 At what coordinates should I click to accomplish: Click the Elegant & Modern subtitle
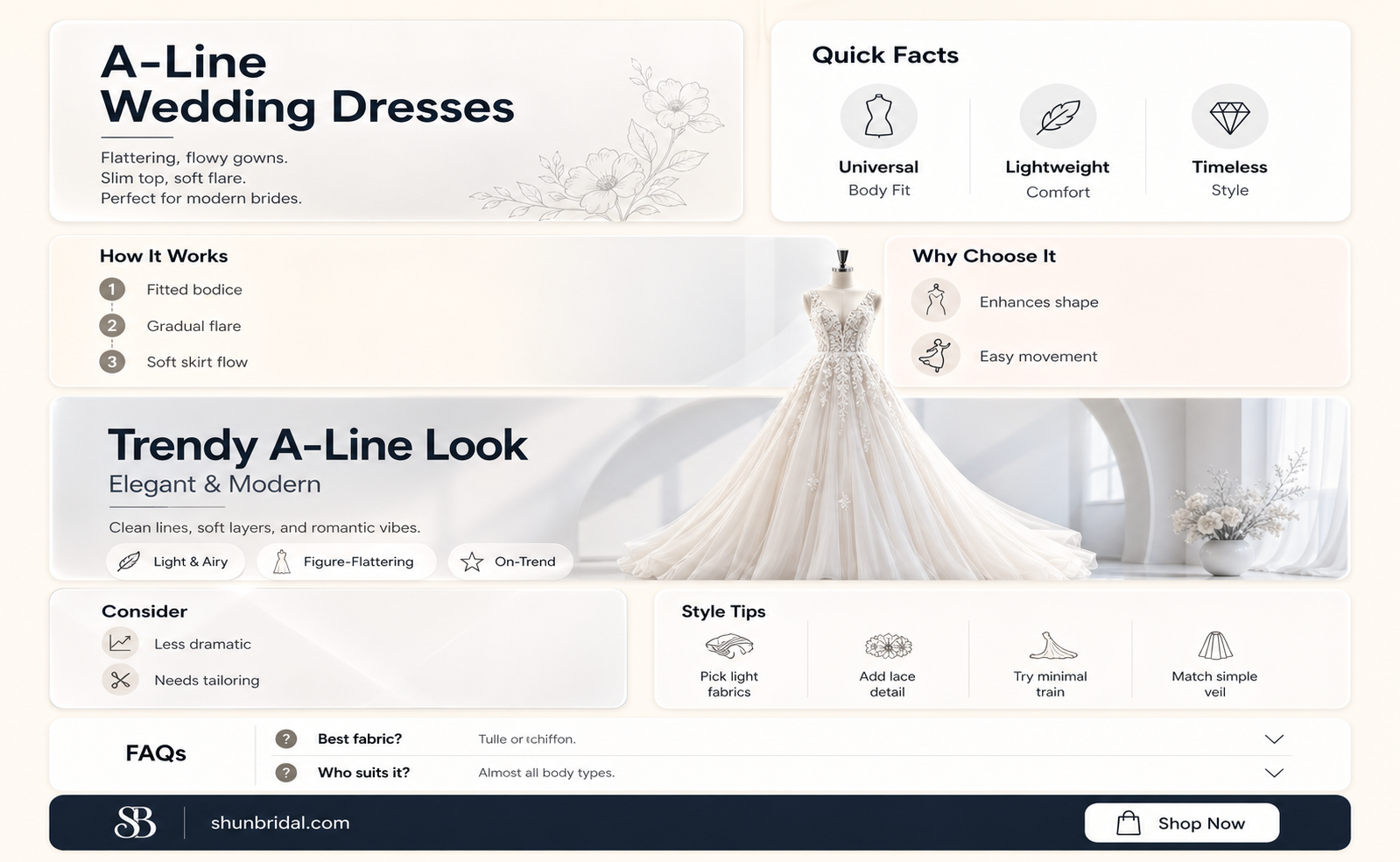215,484
